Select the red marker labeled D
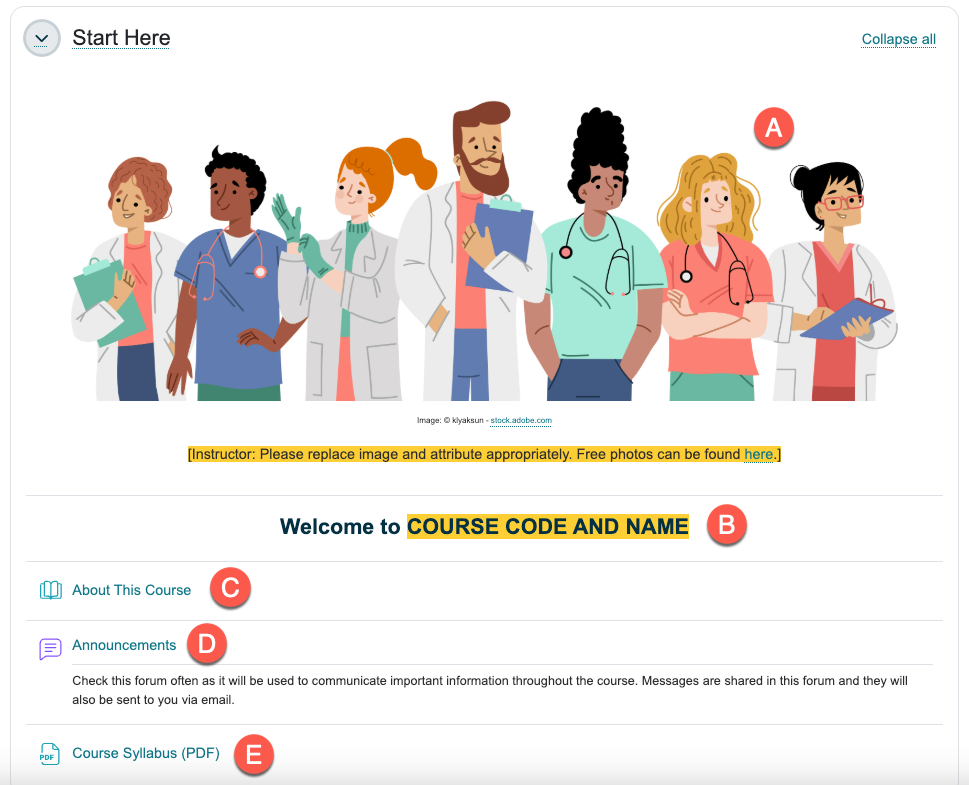This screenshot has height=785, width=969. pyautogui.click(x=206, y=644)
